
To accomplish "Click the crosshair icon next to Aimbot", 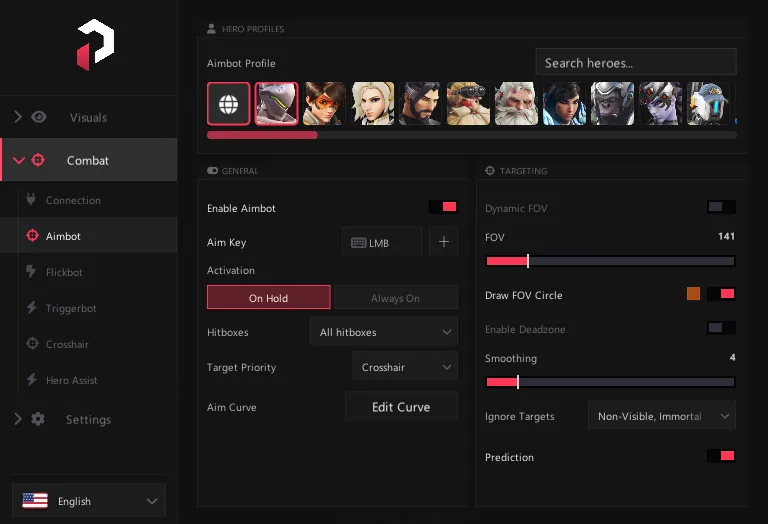I will click(x=32, y=236).
